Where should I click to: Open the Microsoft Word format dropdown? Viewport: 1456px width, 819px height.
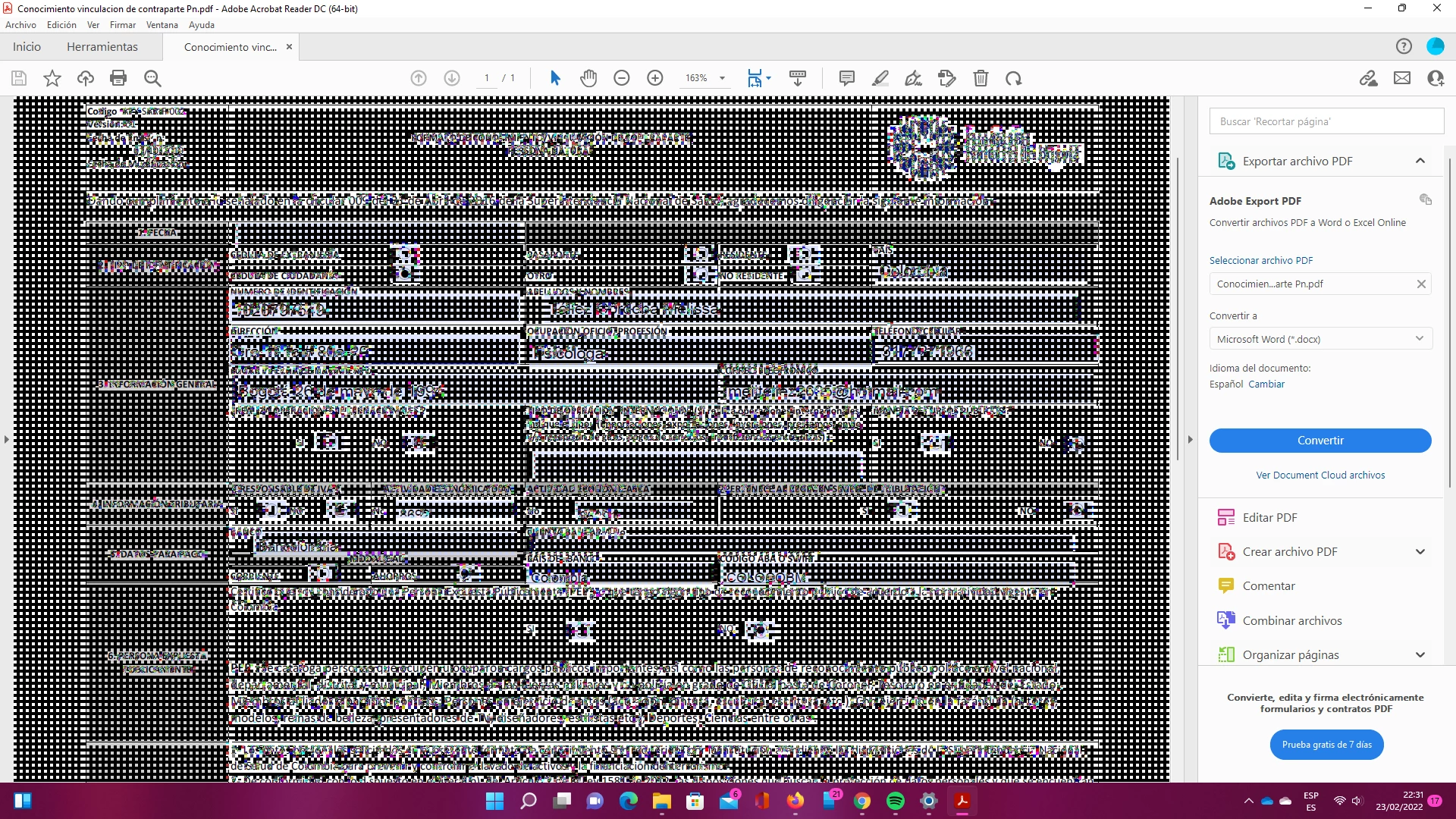click(1320, 339)
